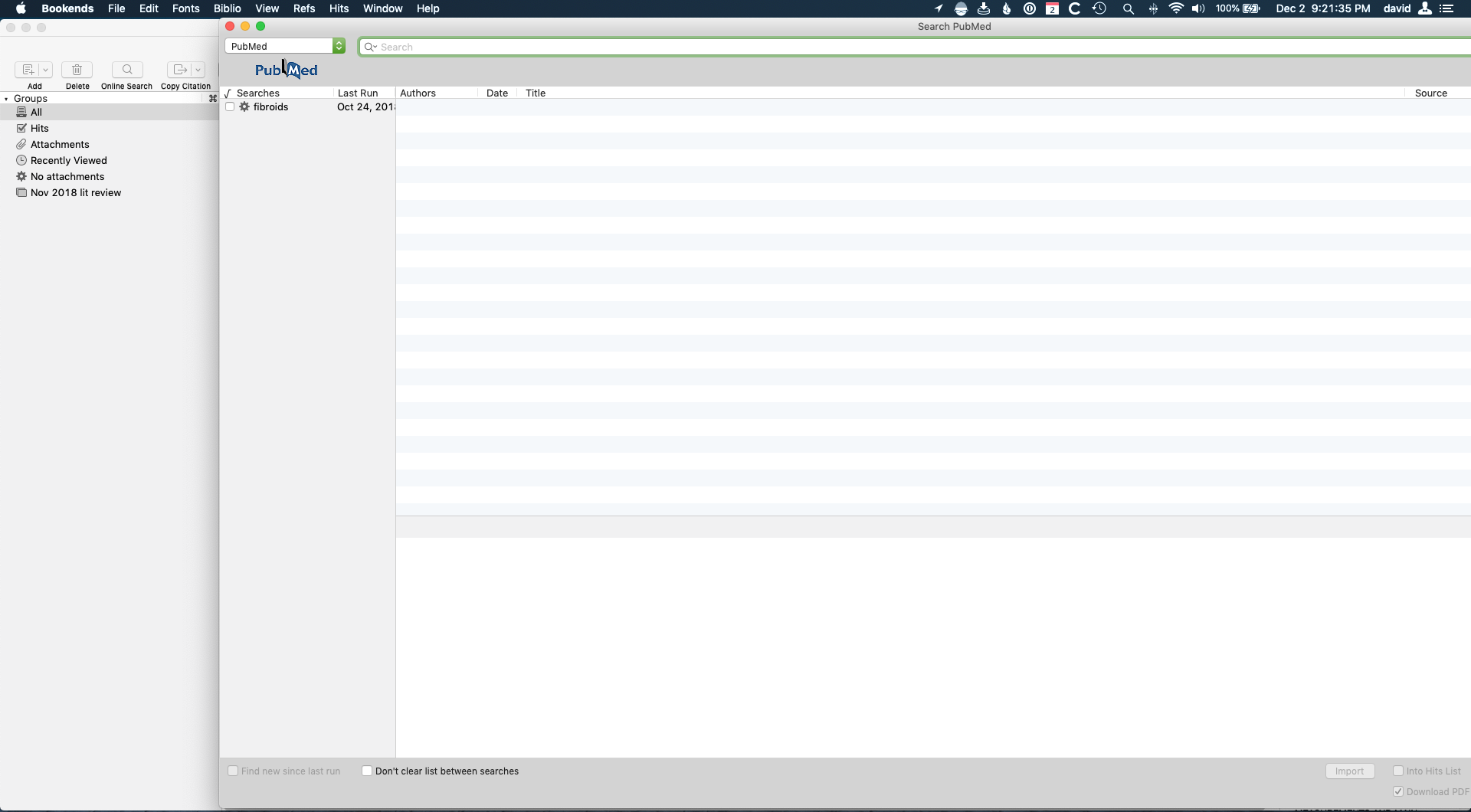Click the gear icon next to fibroids

point(244,107)
